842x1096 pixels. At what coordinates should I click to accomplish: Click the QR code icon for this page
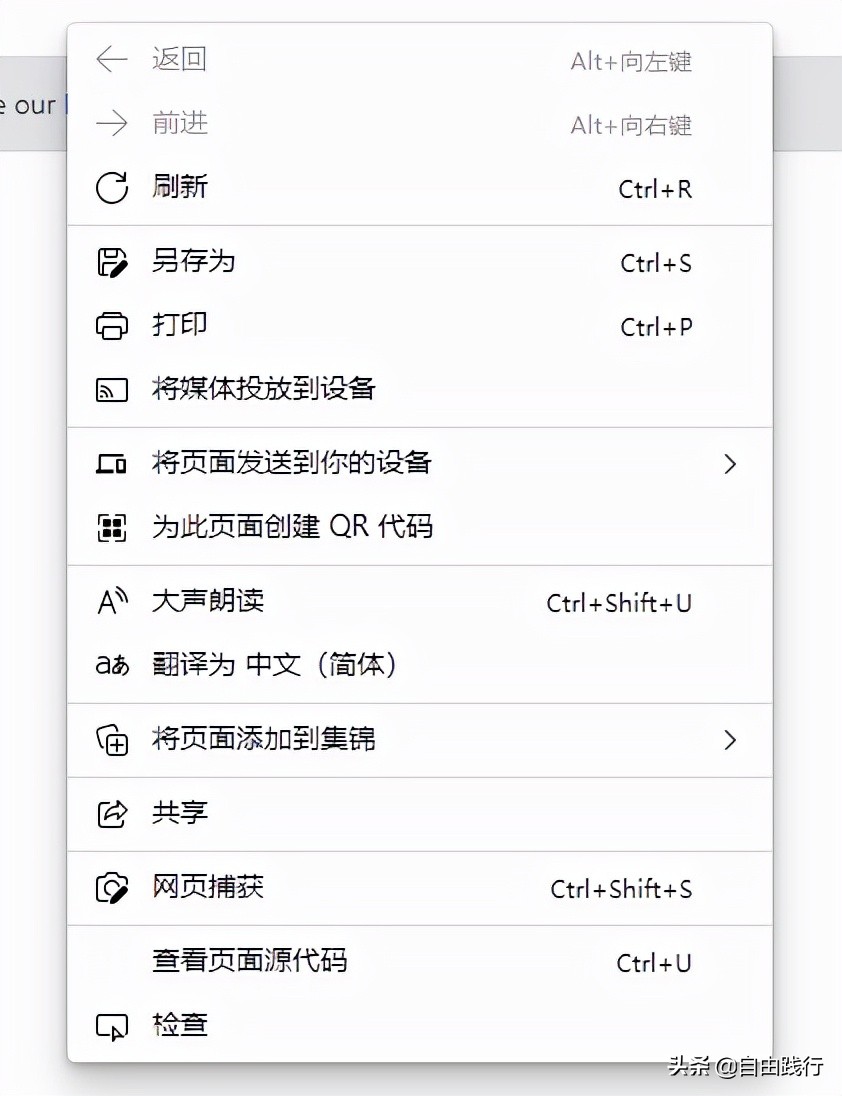113,527
